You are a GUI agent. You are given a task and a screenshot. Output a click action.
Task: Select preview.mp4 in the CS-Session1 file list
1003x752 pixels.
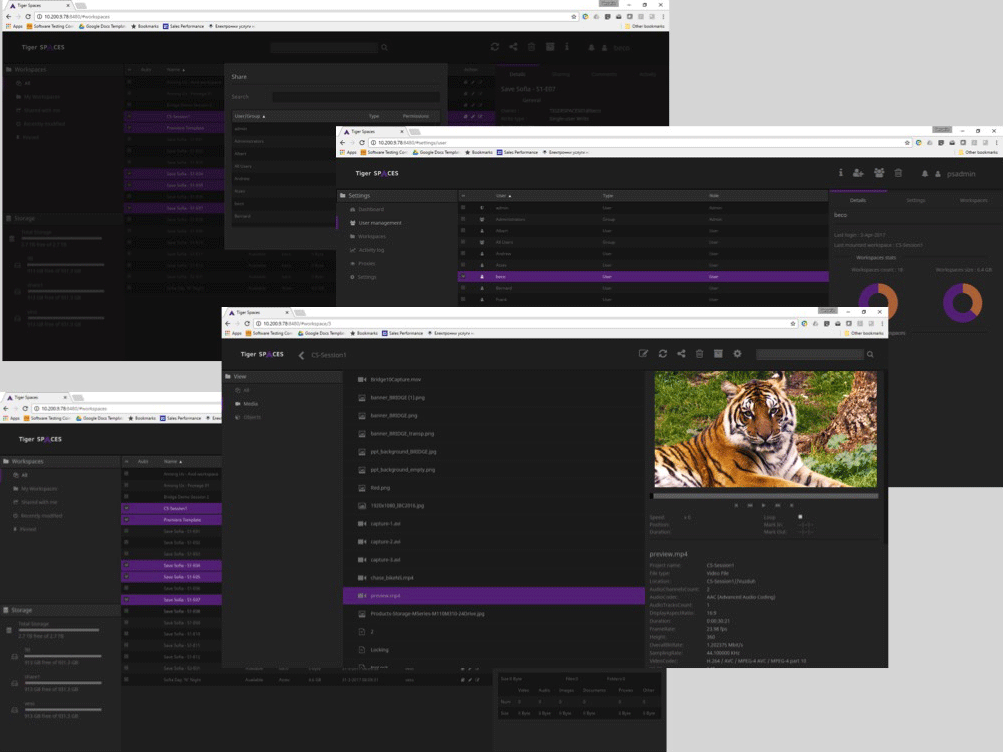point(494,596)
